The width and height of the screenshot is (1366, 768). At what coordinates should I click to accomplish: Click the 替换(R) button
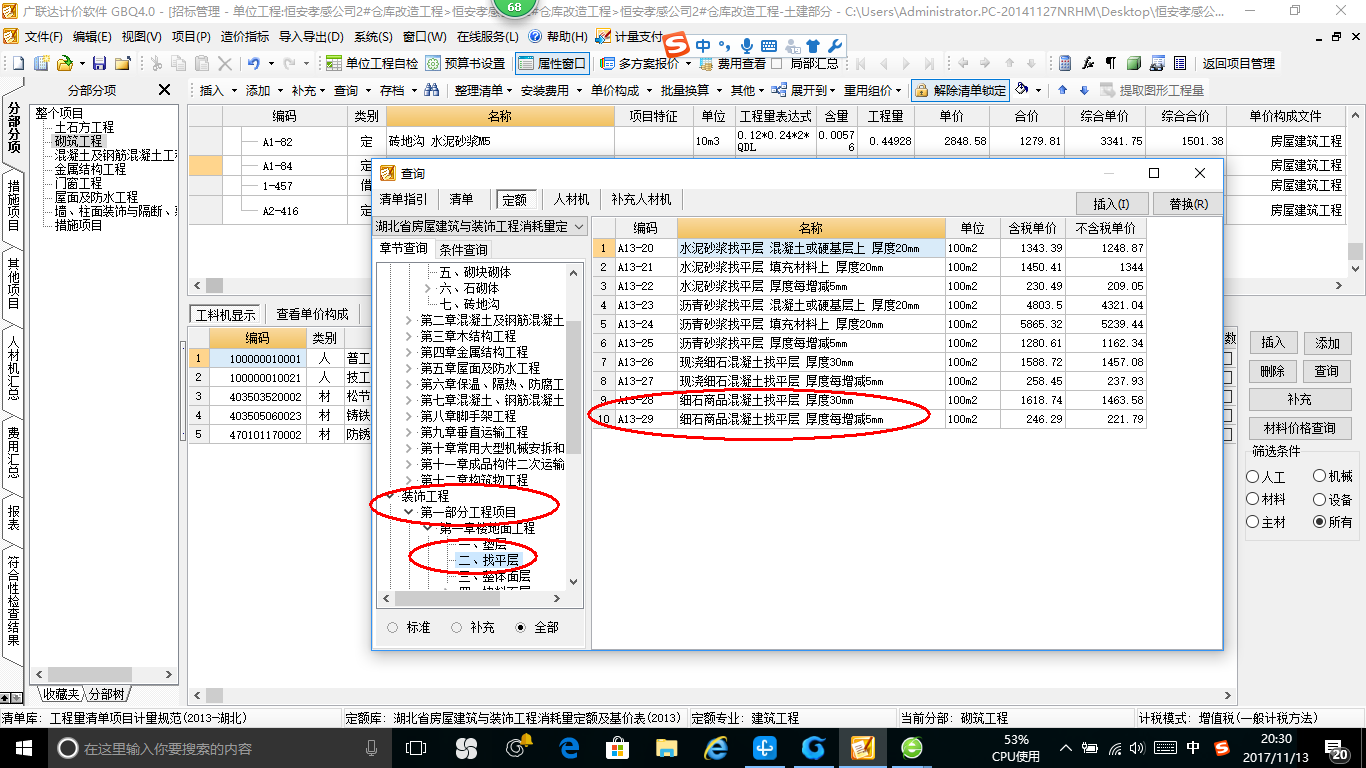[1188, 204]
